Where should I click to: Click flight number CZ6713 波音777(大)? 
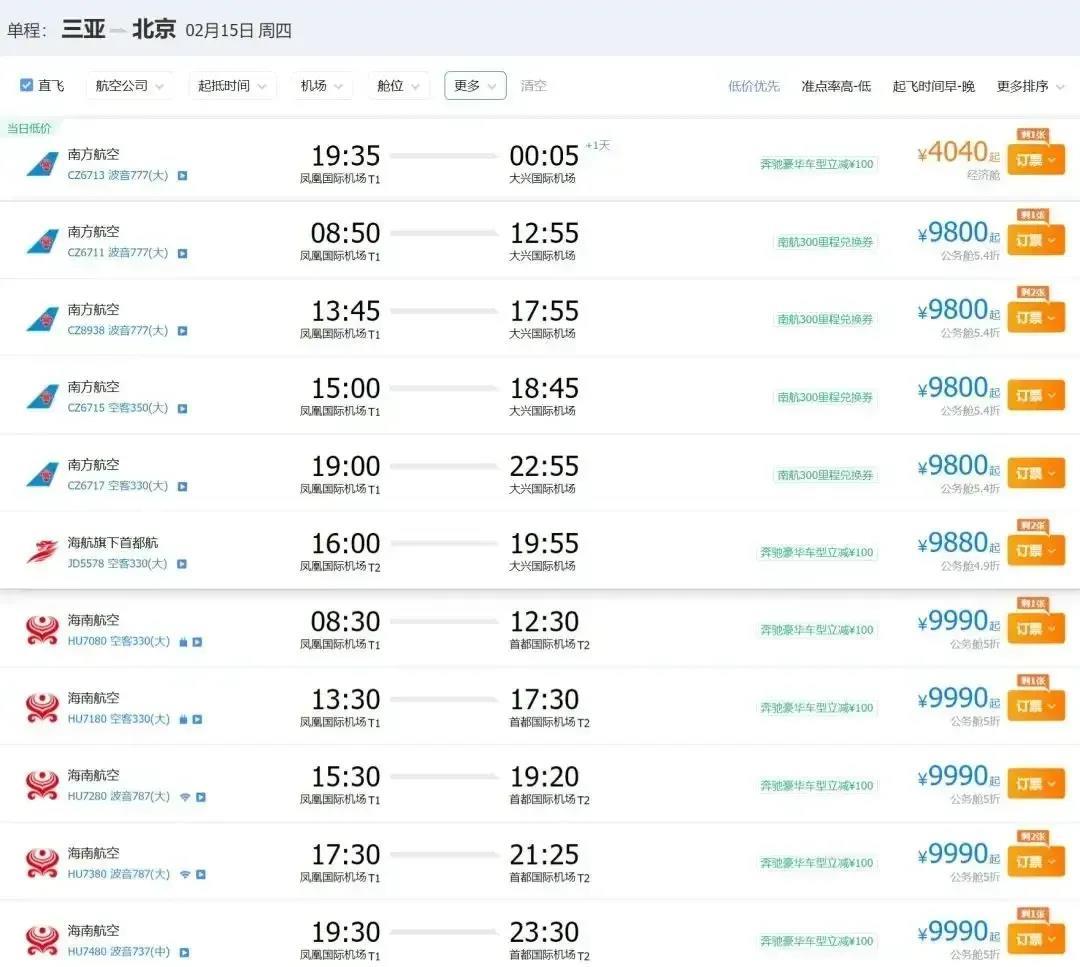coord(118,176)
